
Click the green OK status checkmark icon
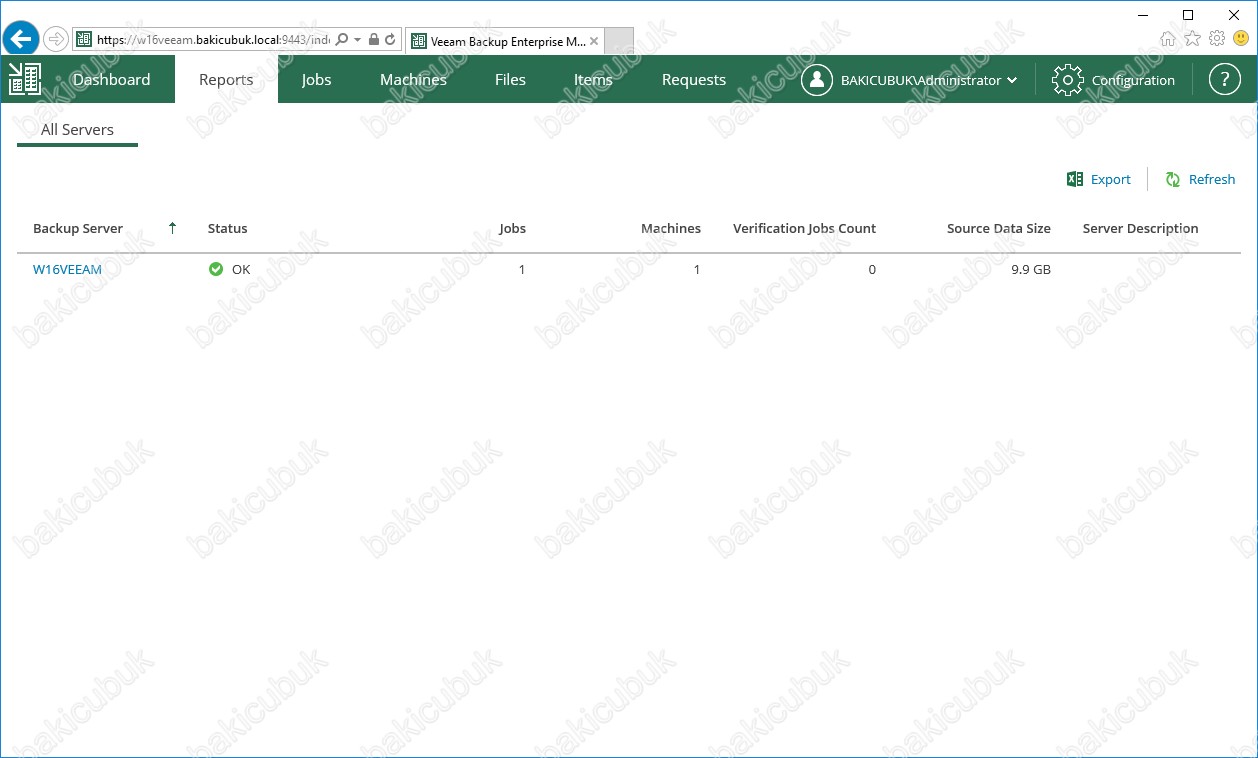point(216,269)
